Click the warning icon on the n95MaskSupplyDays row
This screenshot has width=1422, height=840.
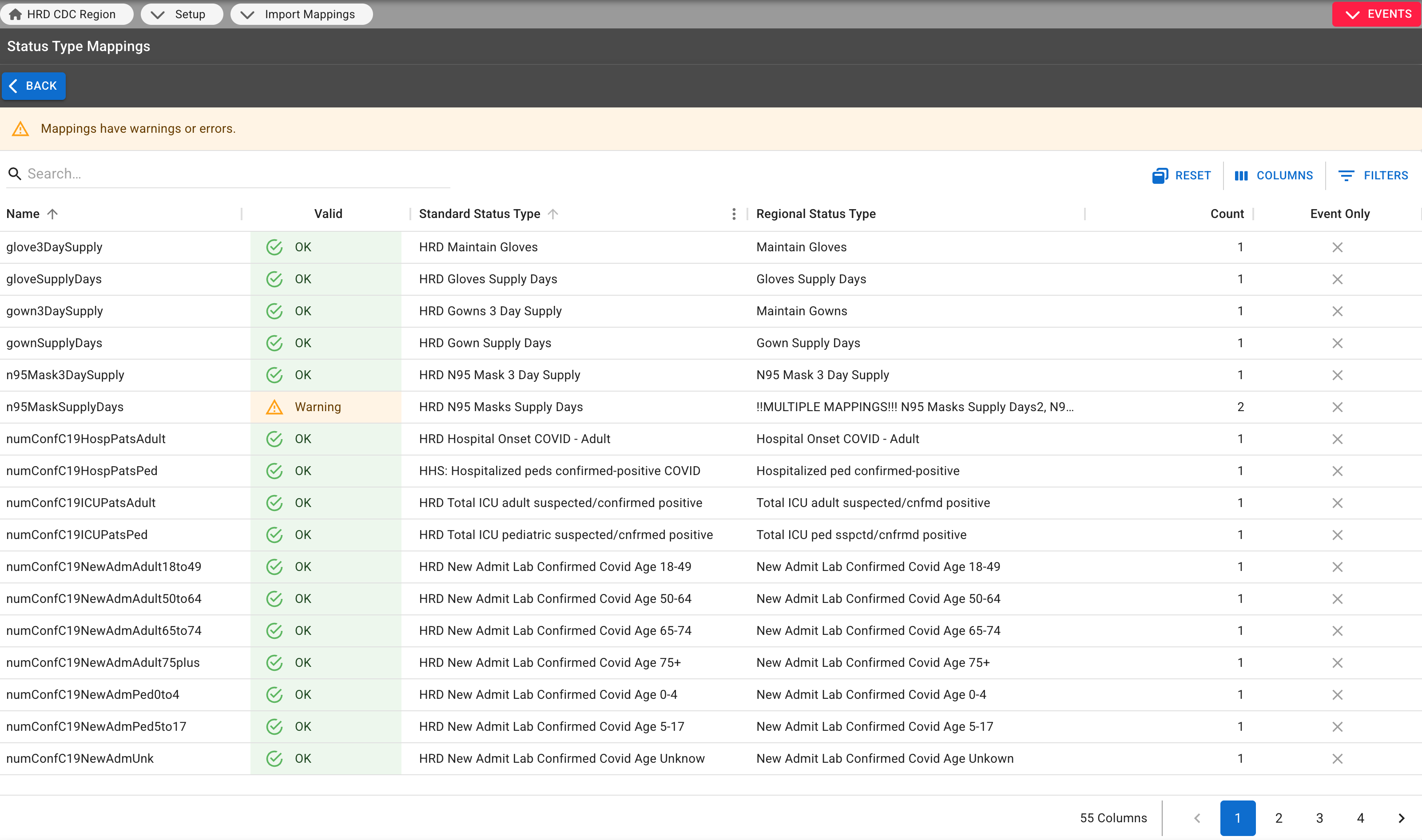point(274,407)
